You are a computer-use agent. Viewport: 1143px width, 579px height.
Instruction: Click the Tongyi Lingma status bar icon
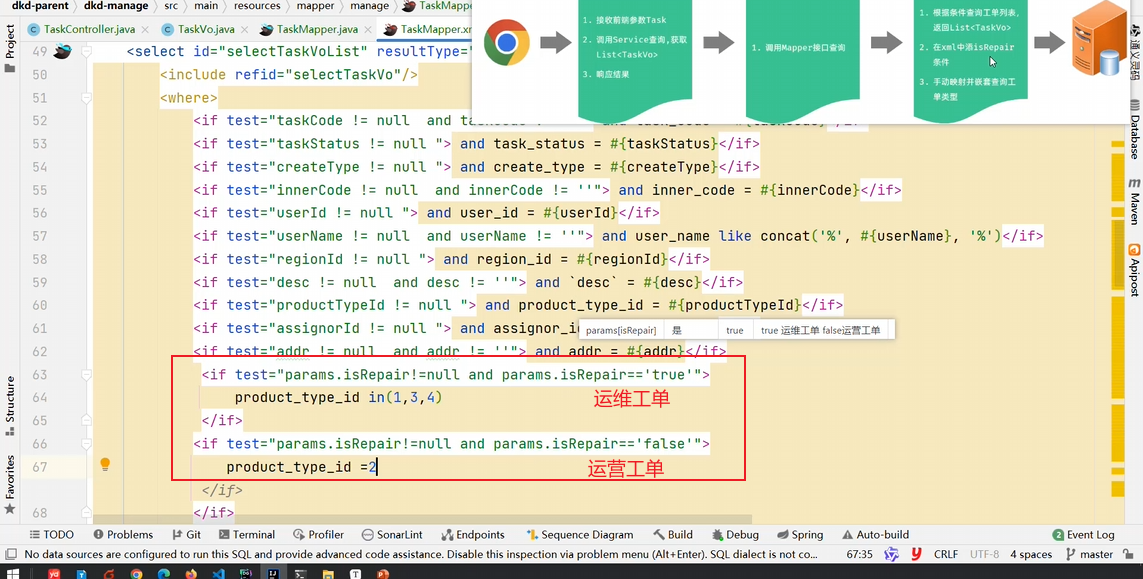coord(892,554)
